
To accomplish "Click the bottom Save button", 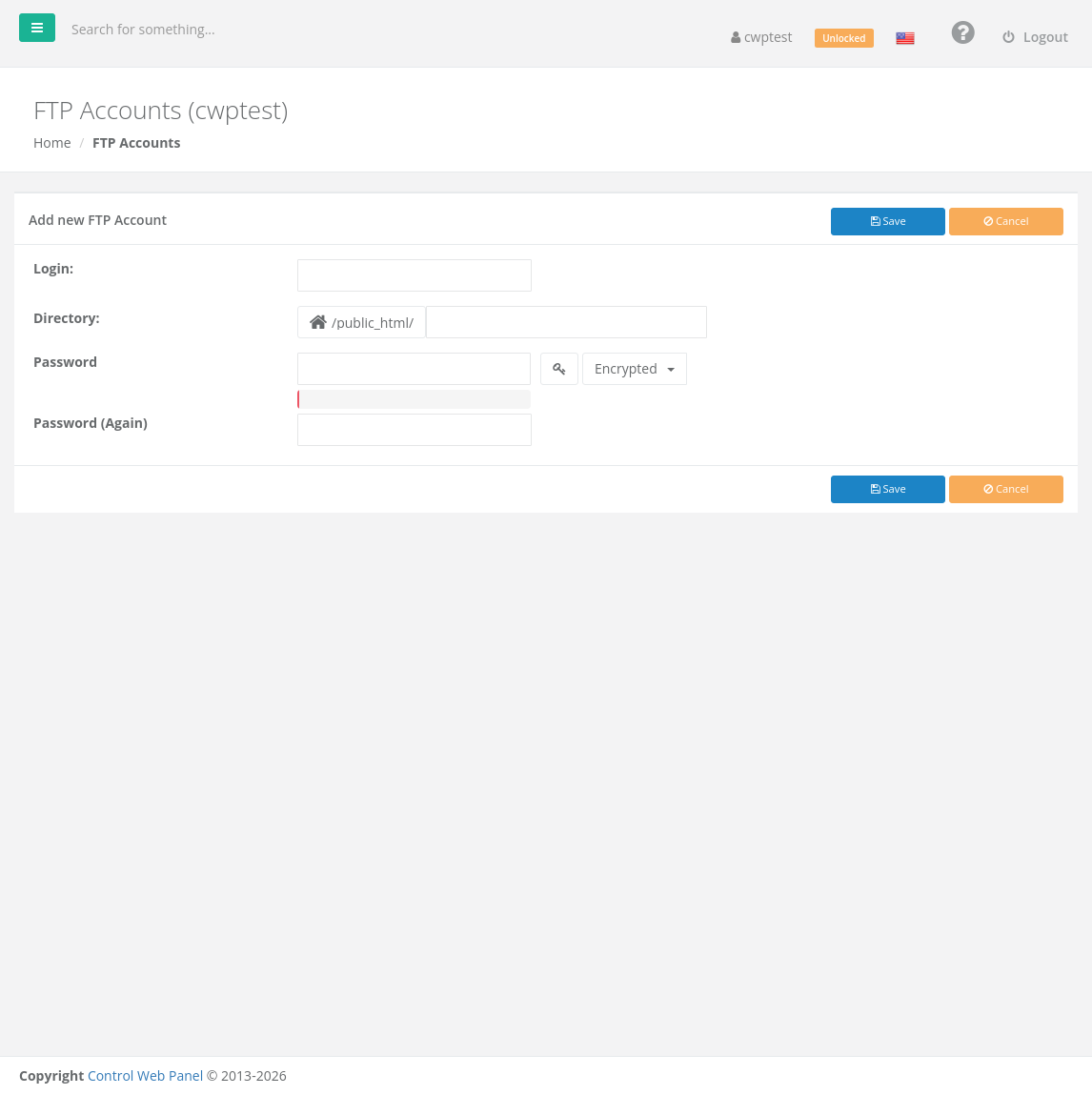I will click(x=887, y=490).
